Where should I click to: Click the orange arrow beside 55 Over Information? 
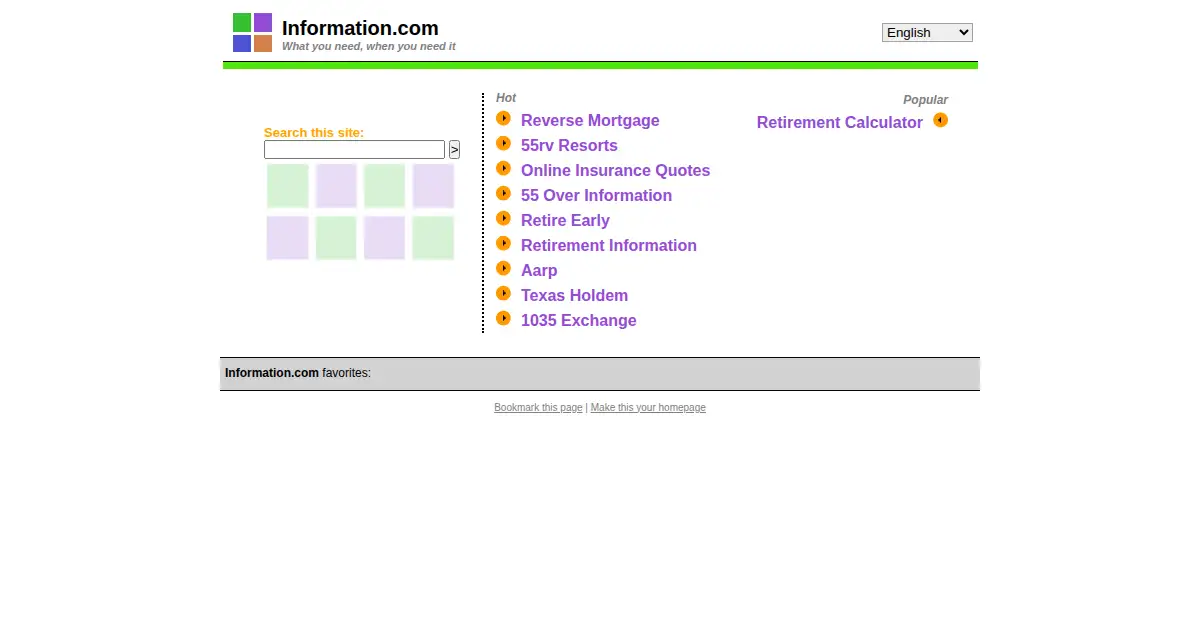pyautogui.click(x=503, y=193)
